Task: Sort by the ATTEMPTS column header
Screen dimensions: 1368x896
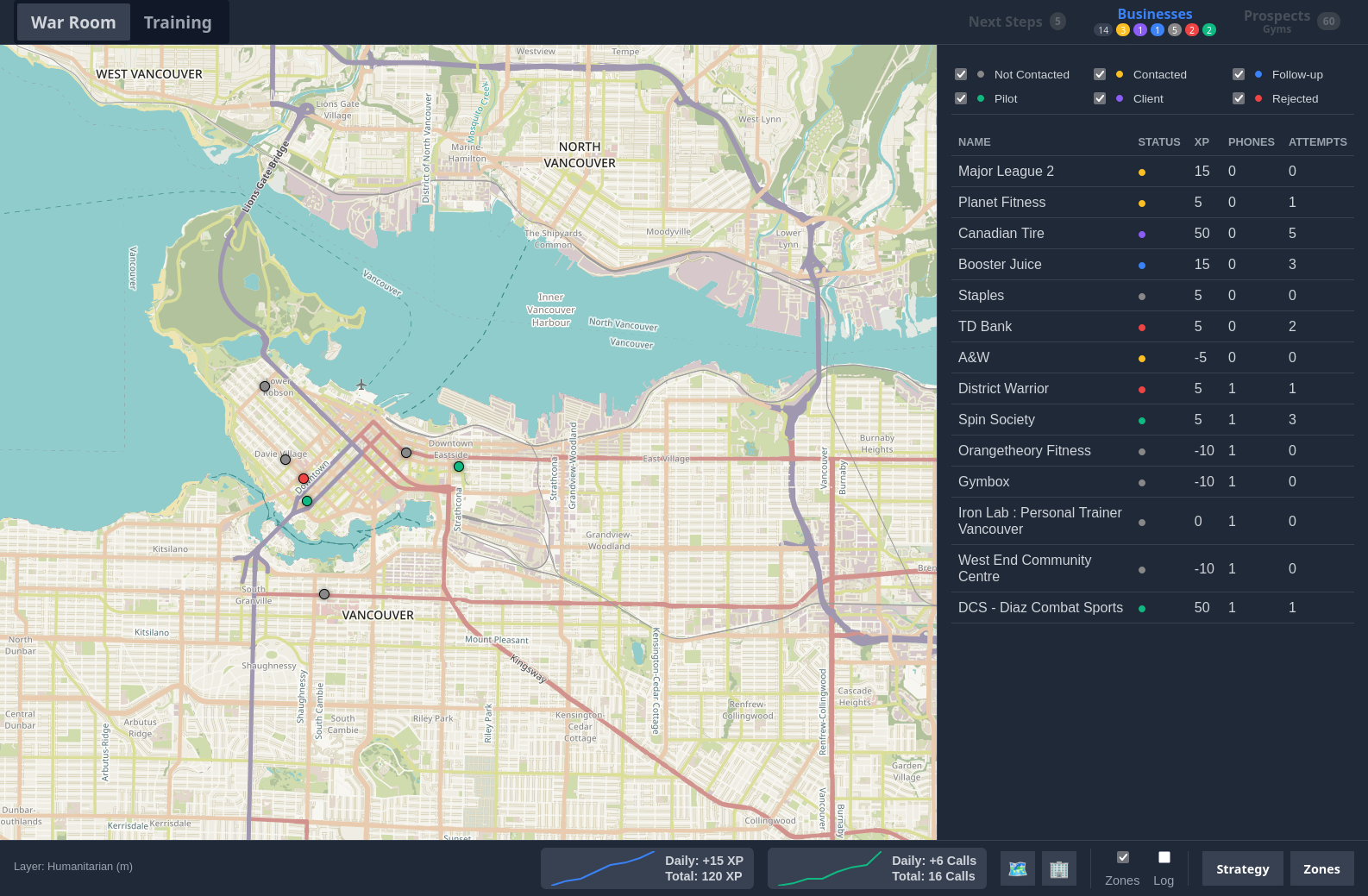Action: click(x=1318, y=142)
